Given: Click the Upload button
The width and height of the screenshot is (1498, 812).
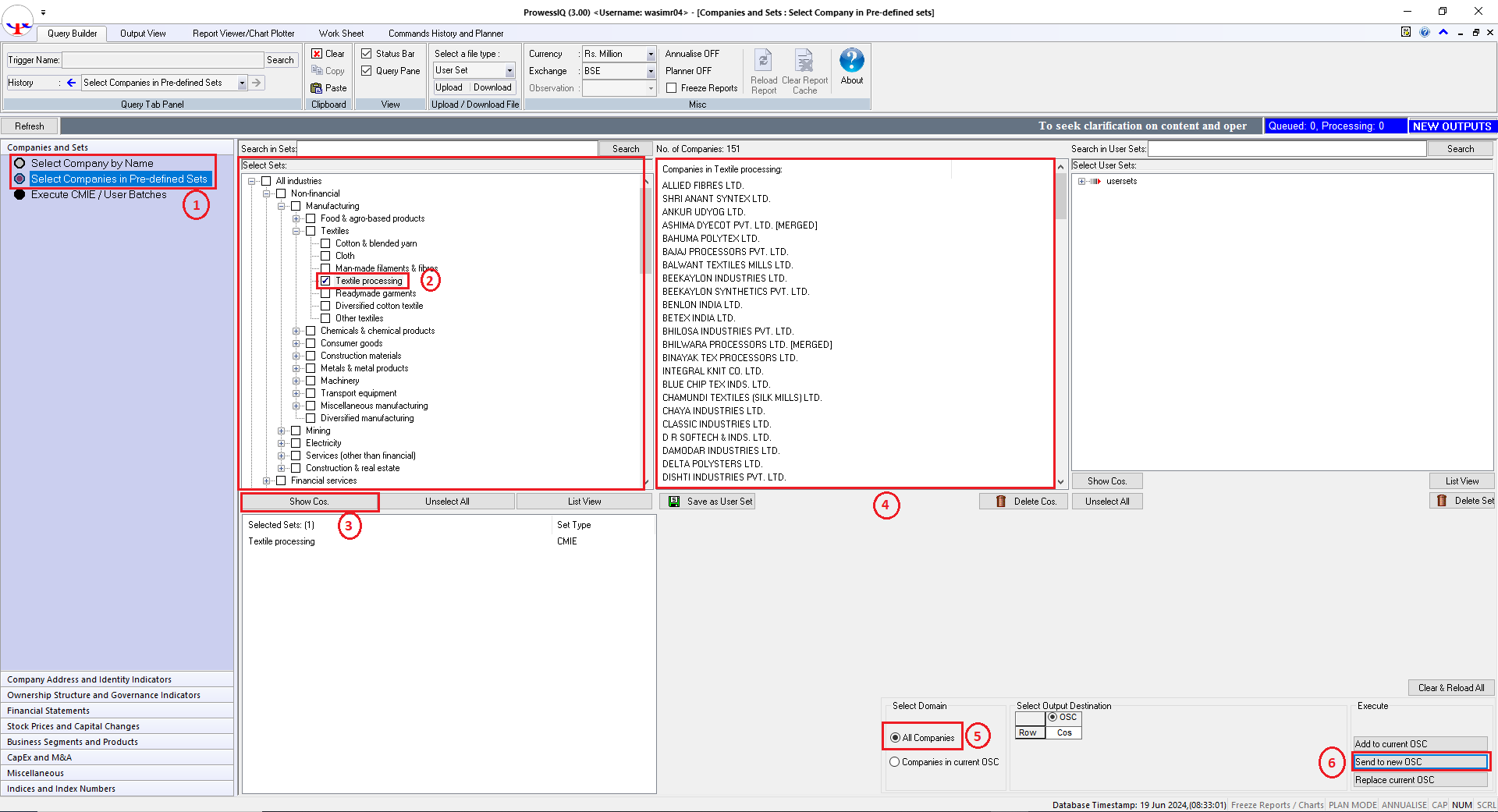Looking at the screenshot, I should pos(449,87).
